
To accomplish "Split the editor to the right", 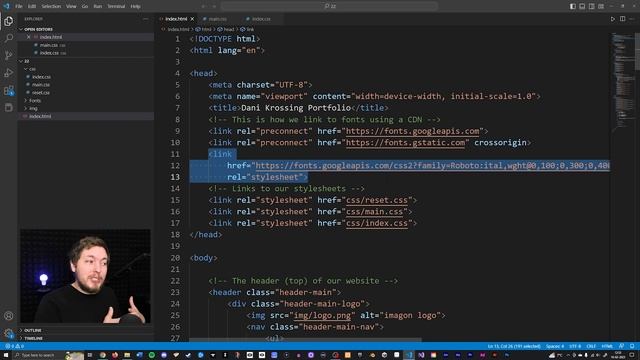I will (x=622, y=19).
